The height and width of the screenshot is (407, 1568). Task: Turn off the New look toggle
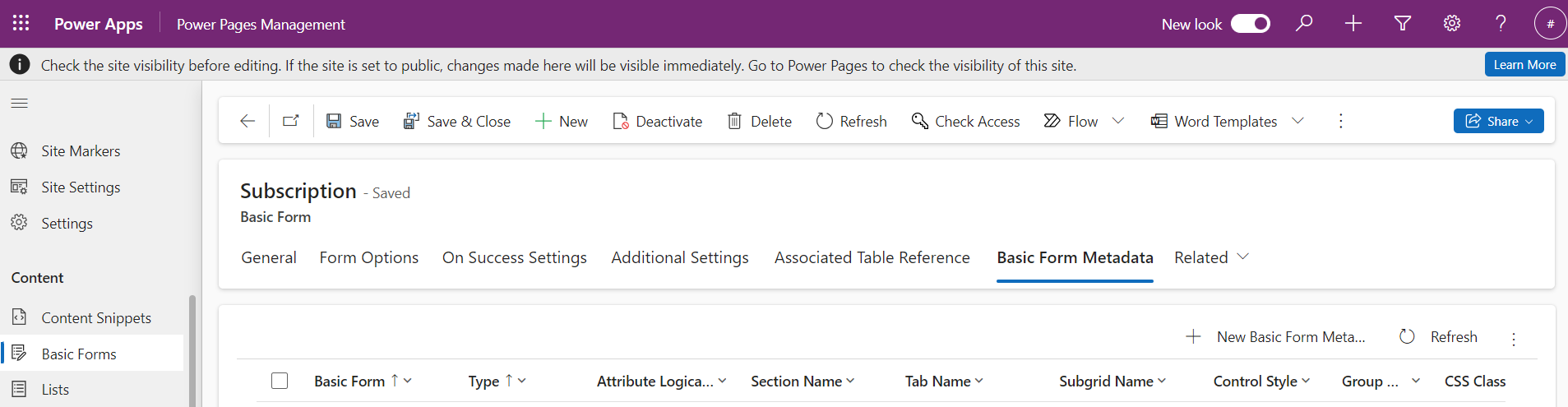pyautogui.click(x=1250, y=24)
